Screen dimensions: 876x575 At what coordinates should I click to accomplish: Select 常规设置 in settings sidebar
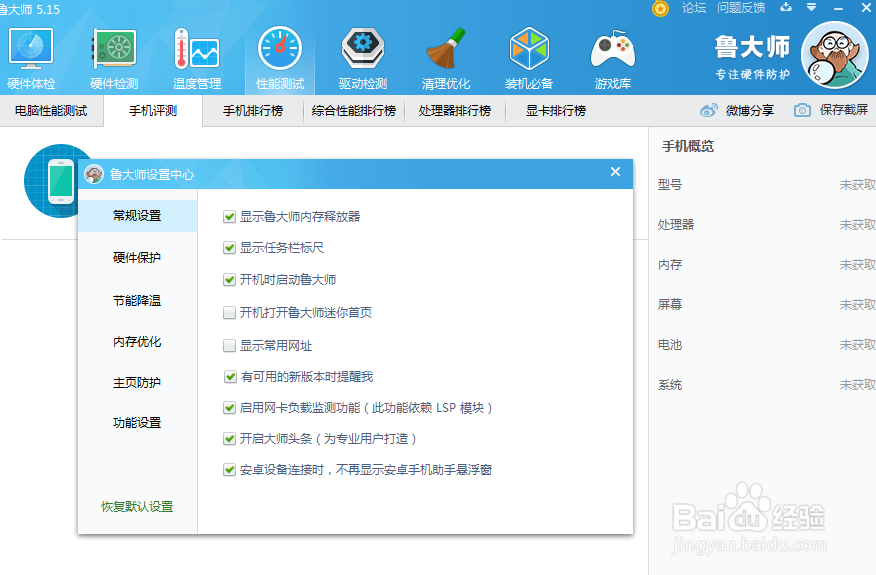(x=137, y=216)
